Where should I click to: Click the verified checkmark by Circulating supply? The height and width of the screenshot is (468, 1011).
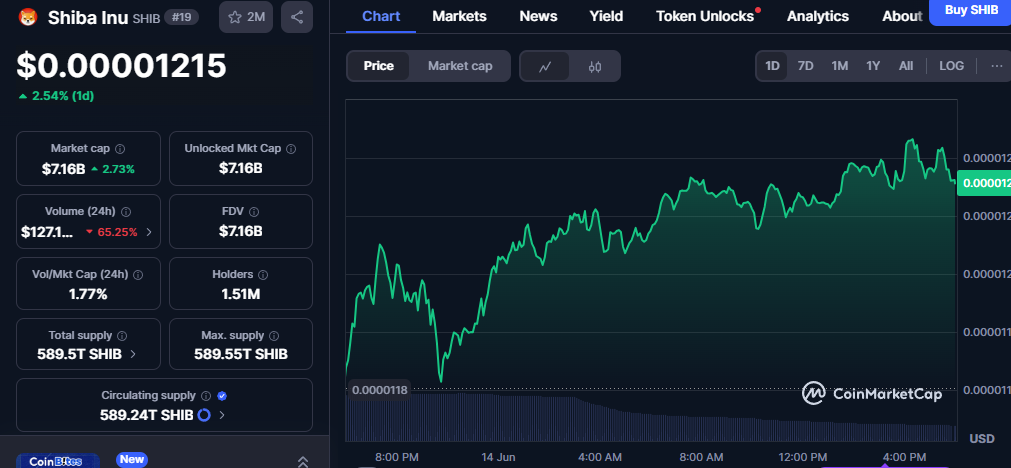222,396
